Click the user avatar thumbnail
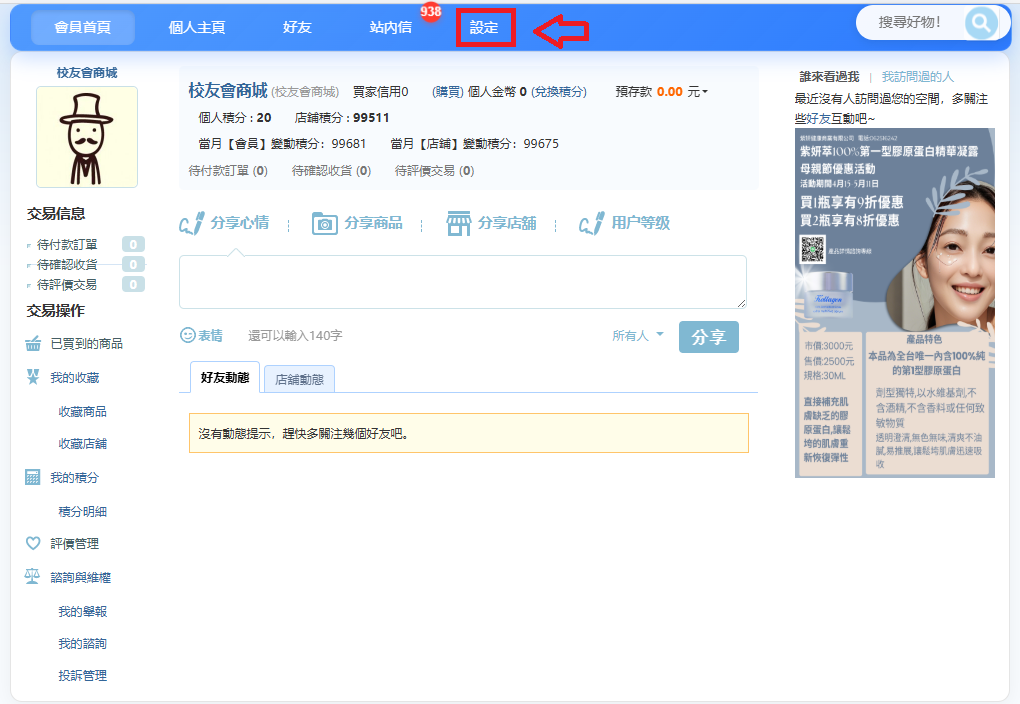 tap(87, 137)
